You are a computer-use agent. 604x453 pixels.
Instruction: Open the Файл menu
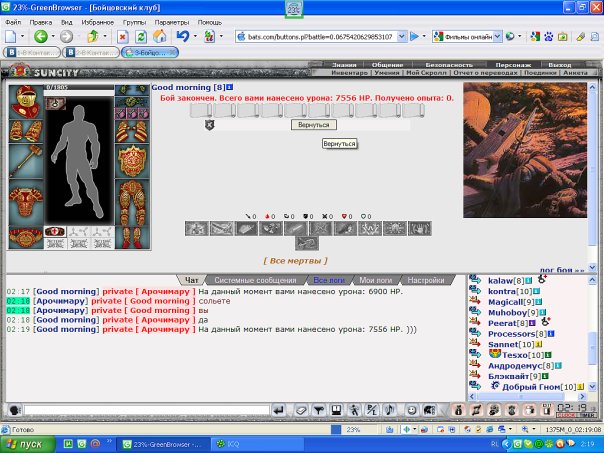click(13, 22)
